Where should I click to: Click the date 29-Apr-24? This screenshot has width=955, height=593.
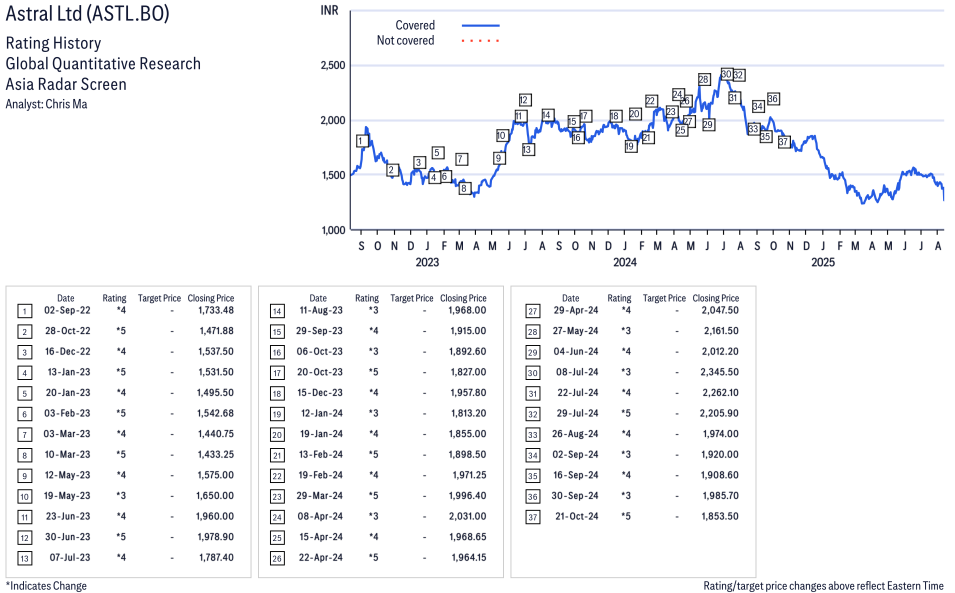576,311
